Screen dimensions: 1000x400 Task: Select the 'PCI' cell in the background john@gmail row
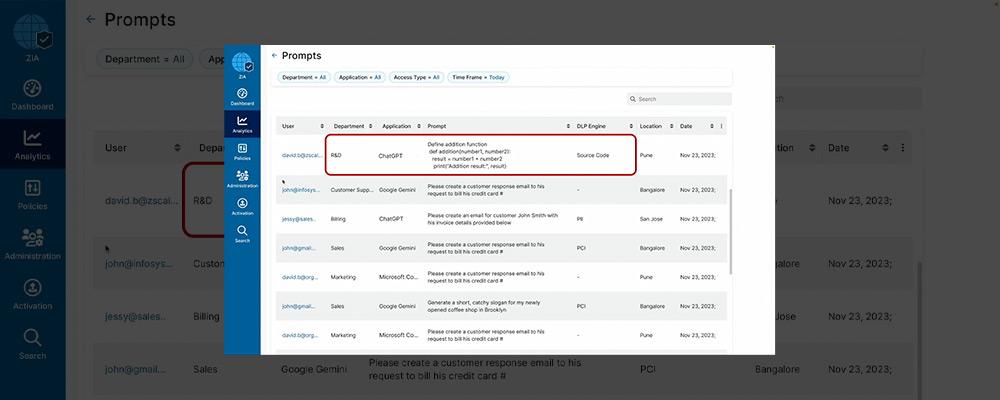[x=647, y=369]
